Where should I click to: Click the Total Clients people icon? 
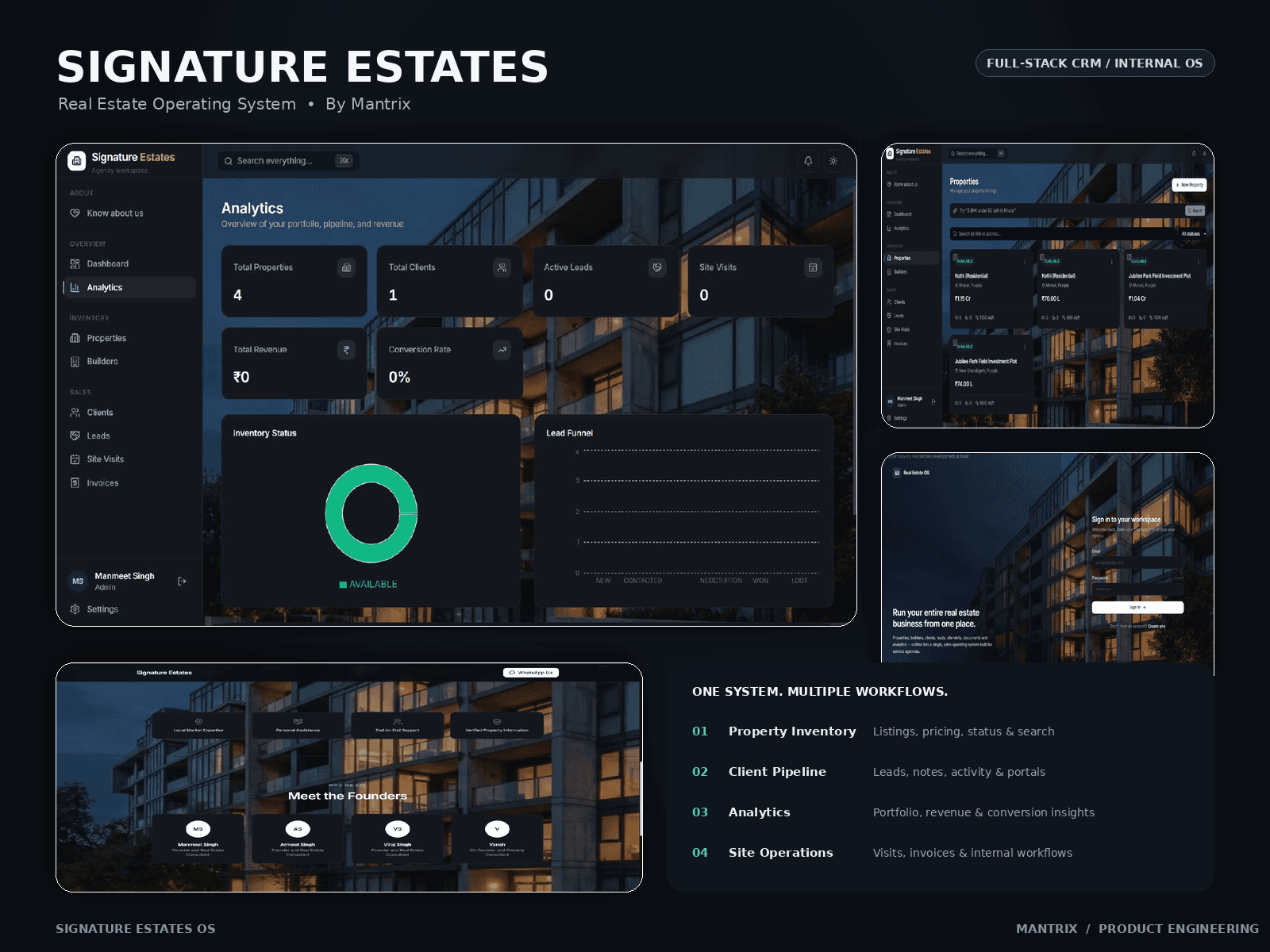502,267
